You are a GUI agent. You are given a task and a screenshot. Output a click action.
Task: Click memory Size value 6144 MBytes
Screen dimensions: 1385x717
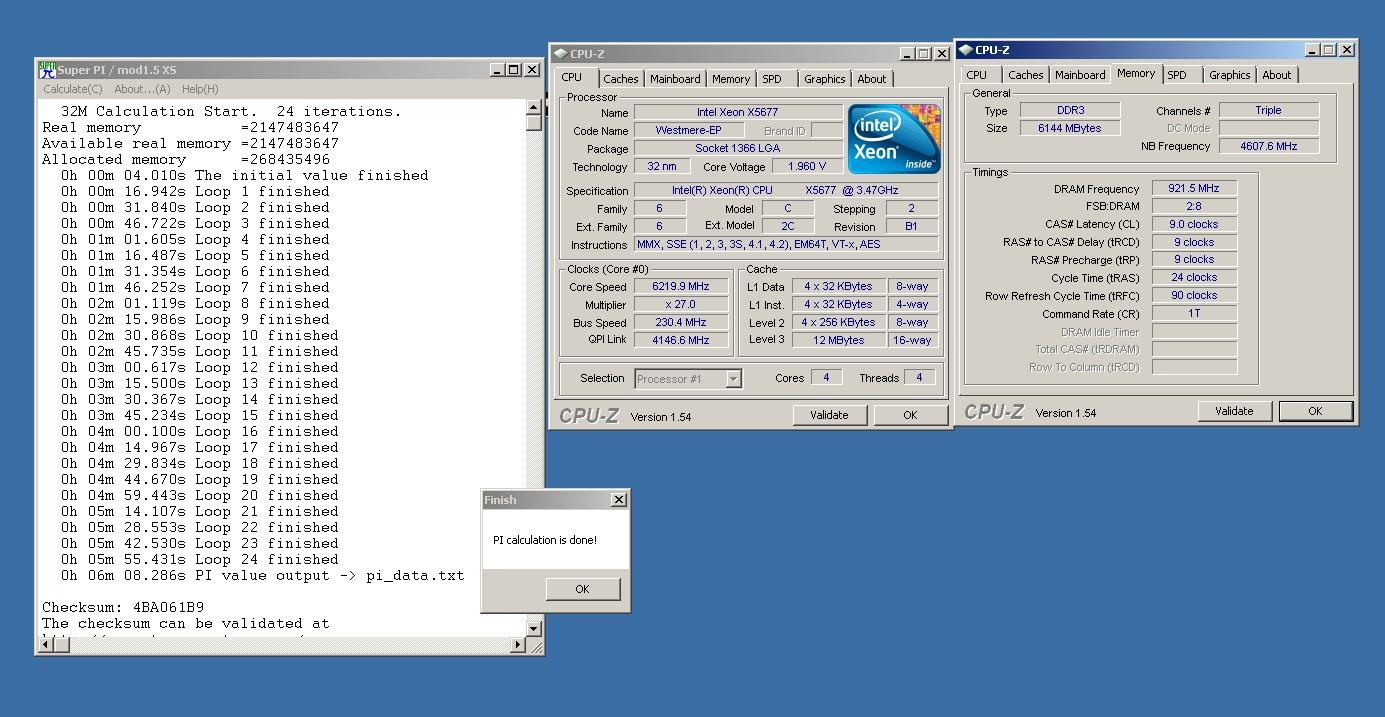pos(1070,128)
